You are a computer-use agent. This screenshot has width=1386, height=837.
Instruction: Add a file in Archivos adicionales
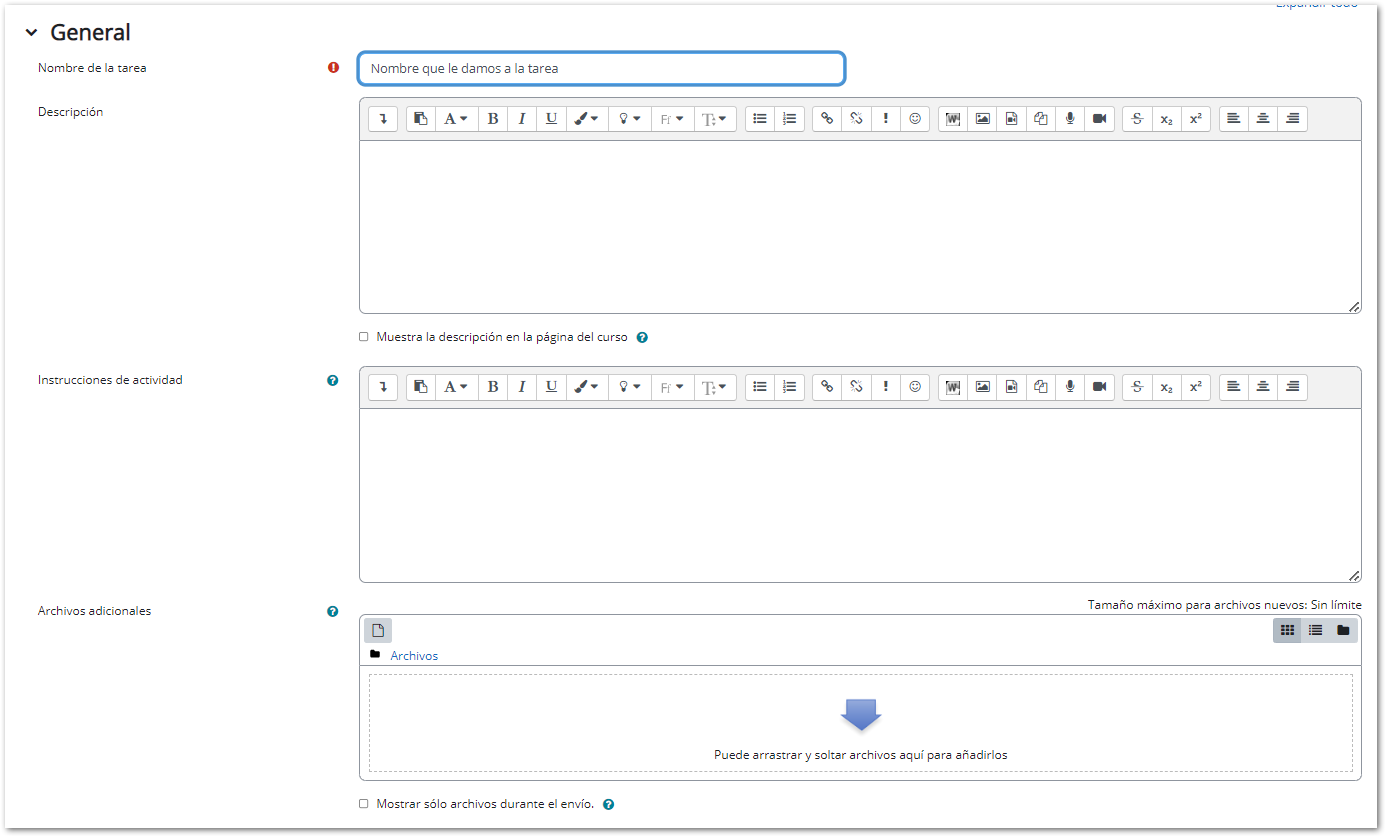[378, 630]
